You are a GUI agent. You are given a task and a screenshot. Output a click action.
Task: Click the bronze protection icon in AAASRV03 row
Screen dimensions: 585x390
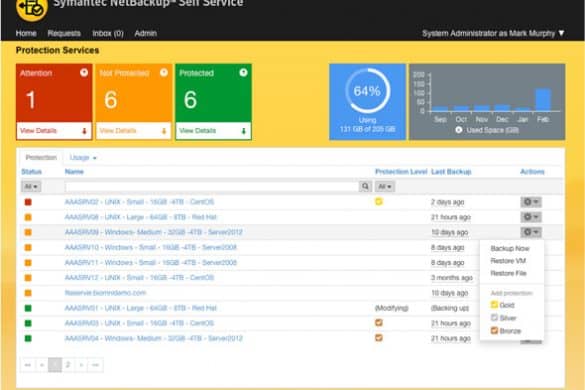tap(379, 322)
